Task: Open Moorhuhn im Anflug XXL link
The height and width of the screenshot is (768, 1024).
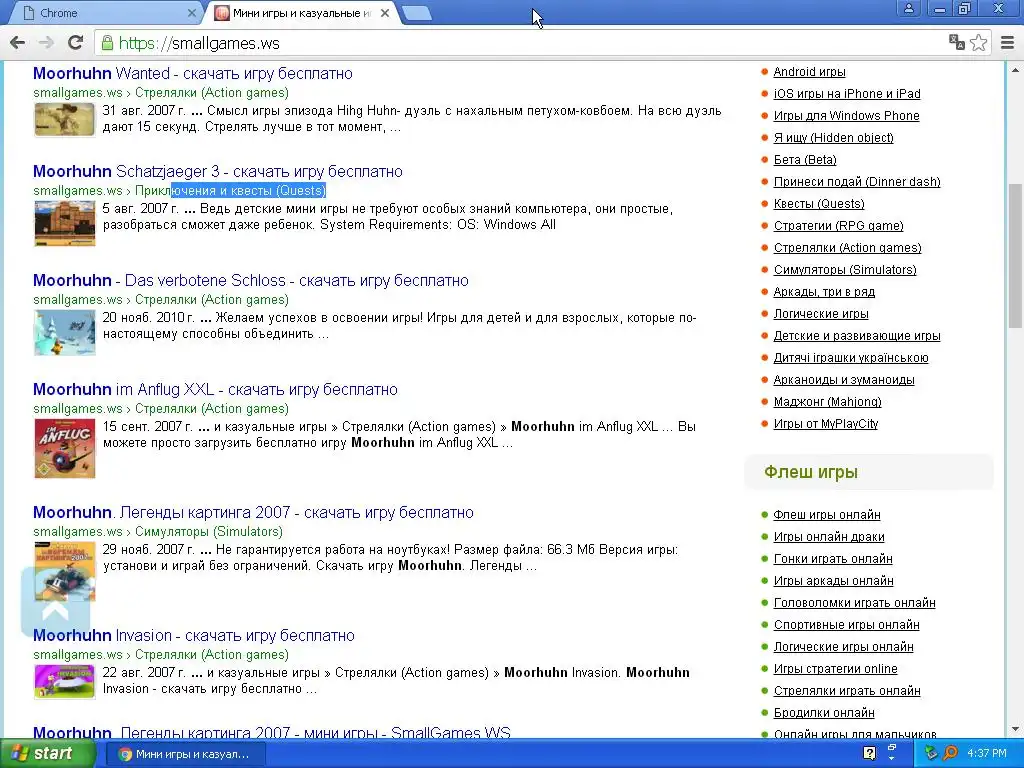Action: (x=216, y=389)
